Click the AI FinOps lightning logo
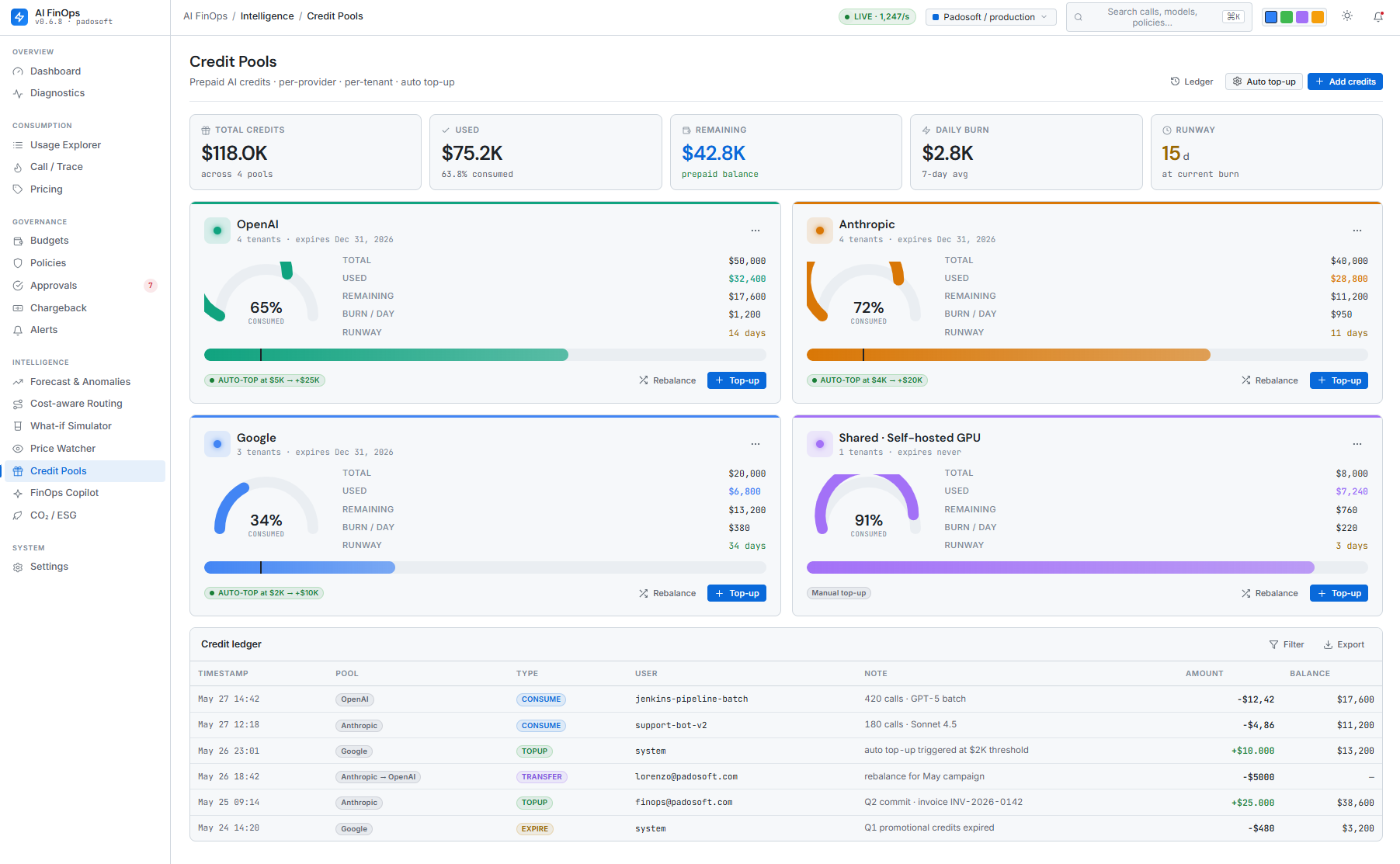Image resolution: width=1400 pixels, height=864 pixels. [19, 17]
